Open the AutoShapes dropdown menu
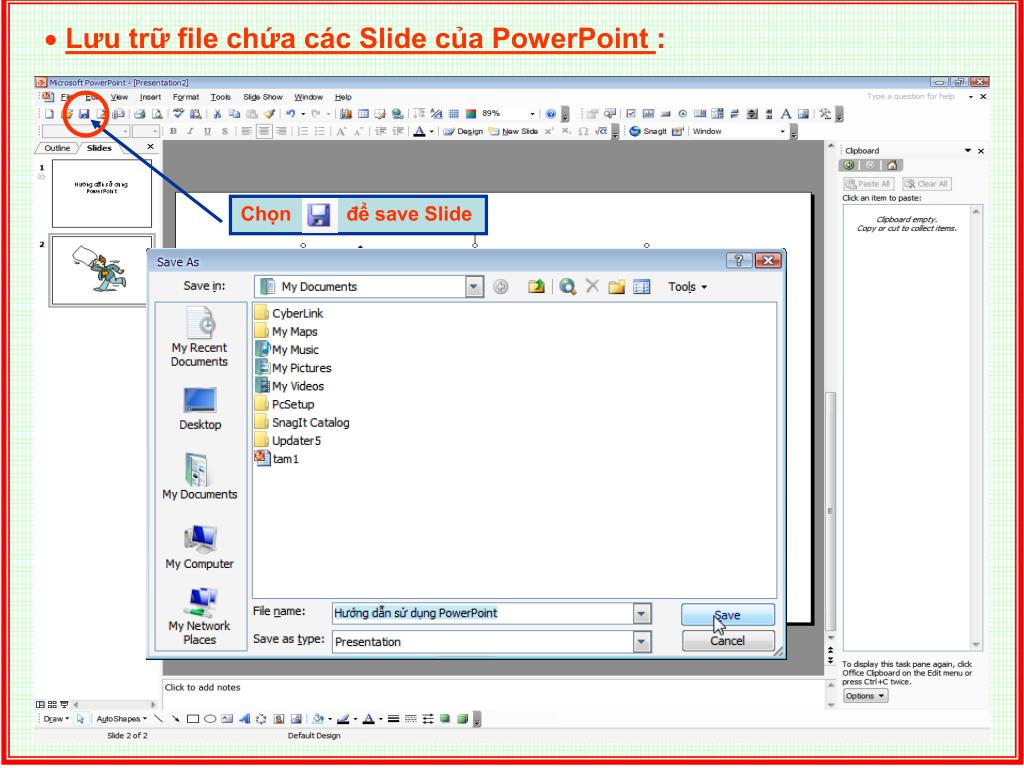 pyautogui.click(x=121, y=719)
